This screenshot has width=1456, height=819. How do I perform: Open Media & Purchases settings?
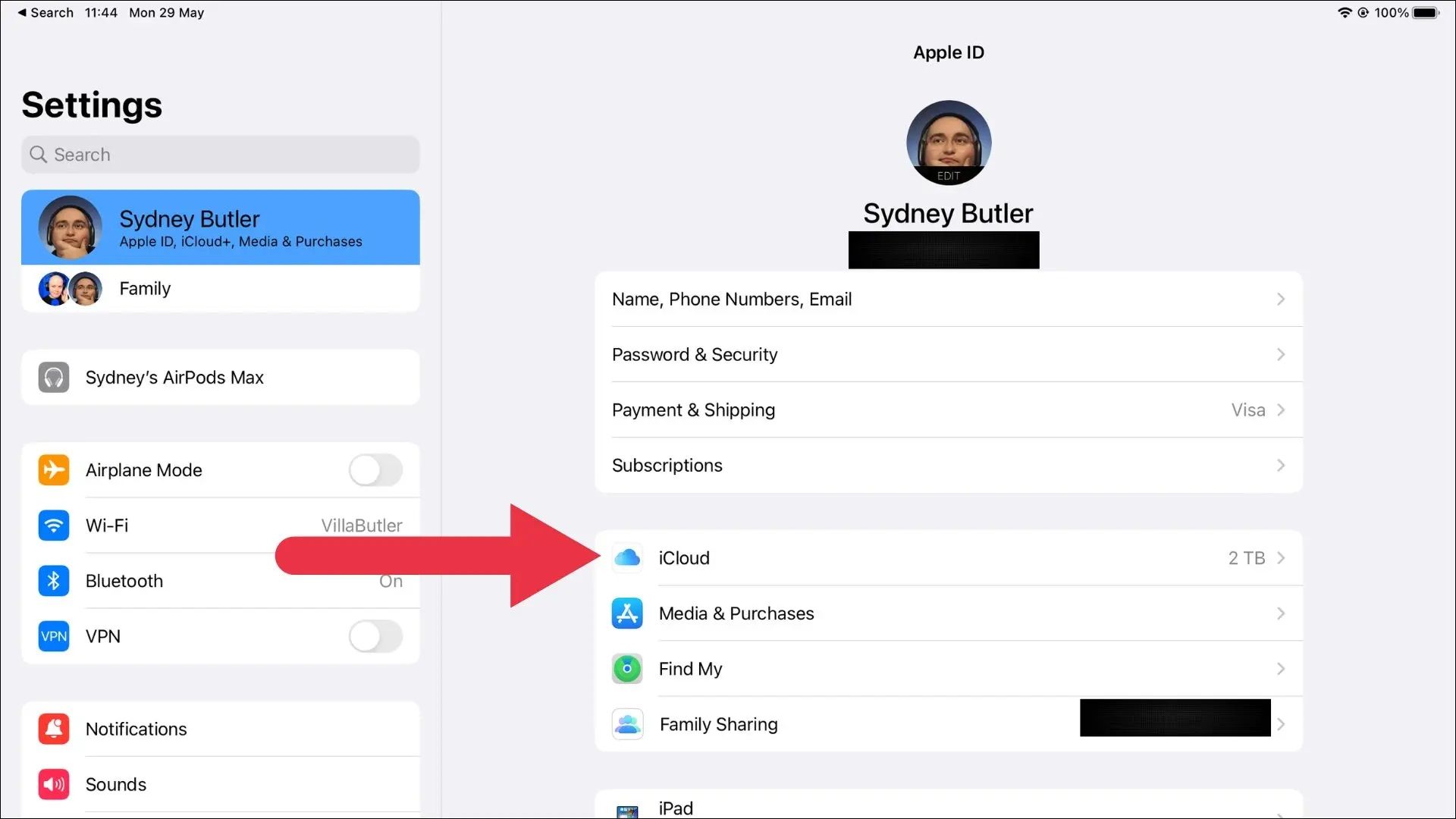click(x=948, y=613)
